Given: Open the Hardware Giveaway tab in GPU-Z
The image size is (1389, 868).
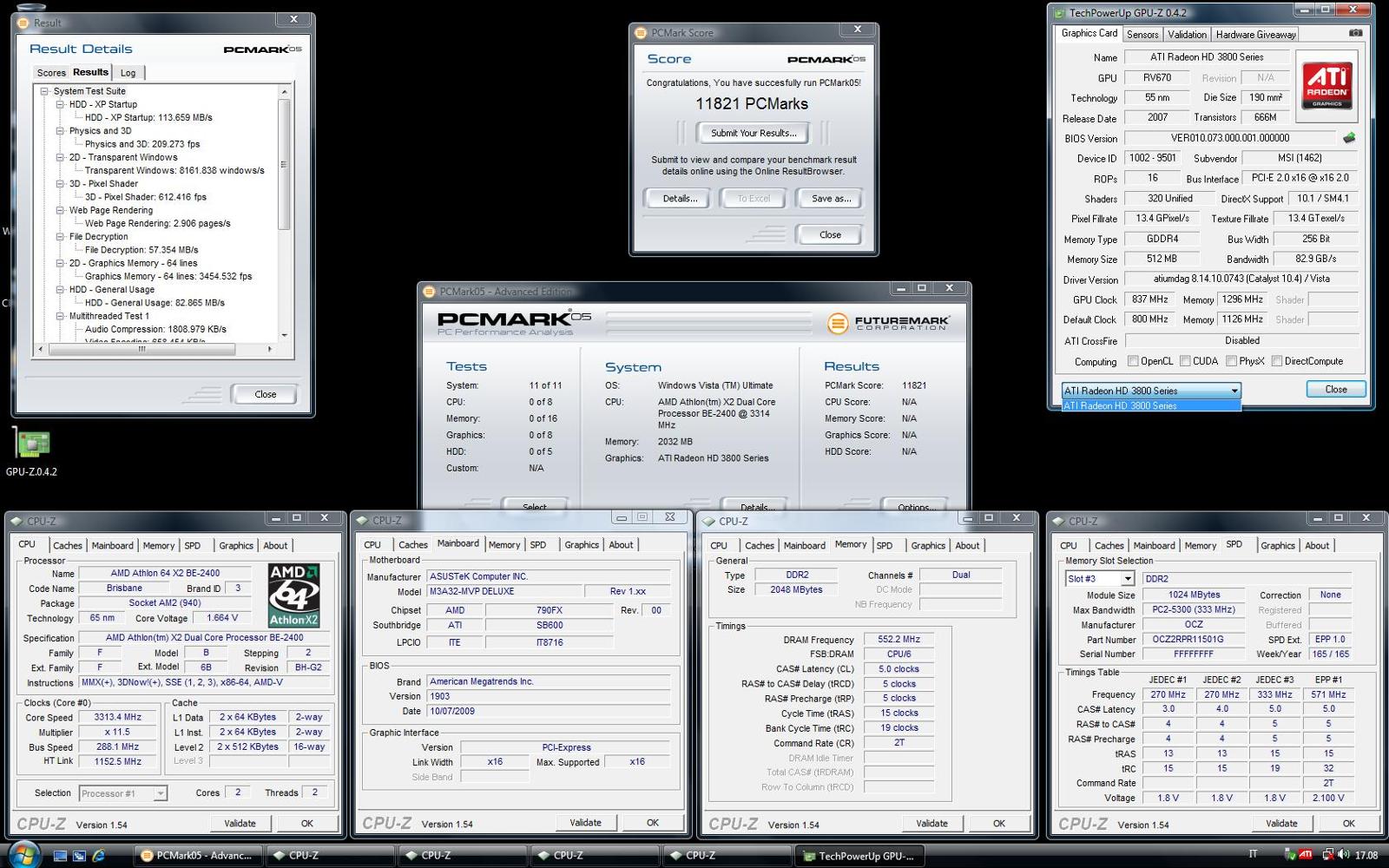Looking at the screenshot, I should [x=1255, y=35].
